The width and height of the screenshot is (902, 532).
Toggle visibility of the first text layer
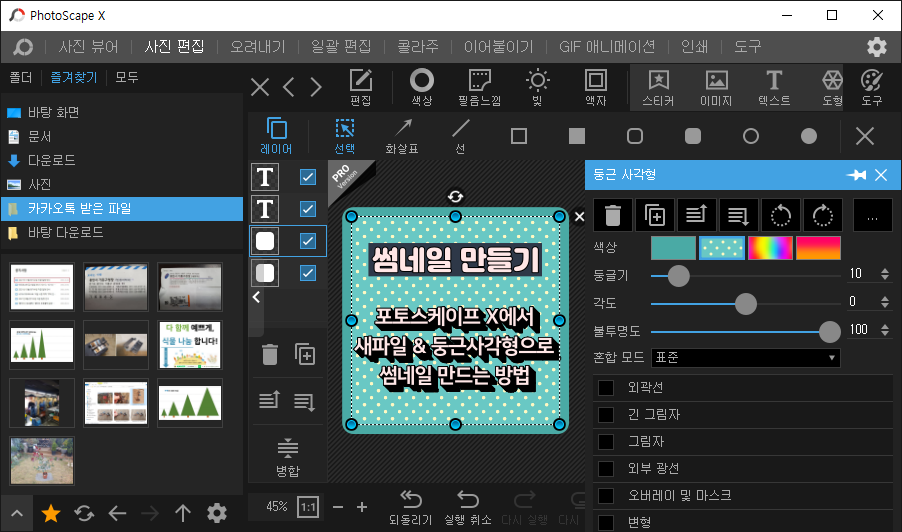[308, 177]
